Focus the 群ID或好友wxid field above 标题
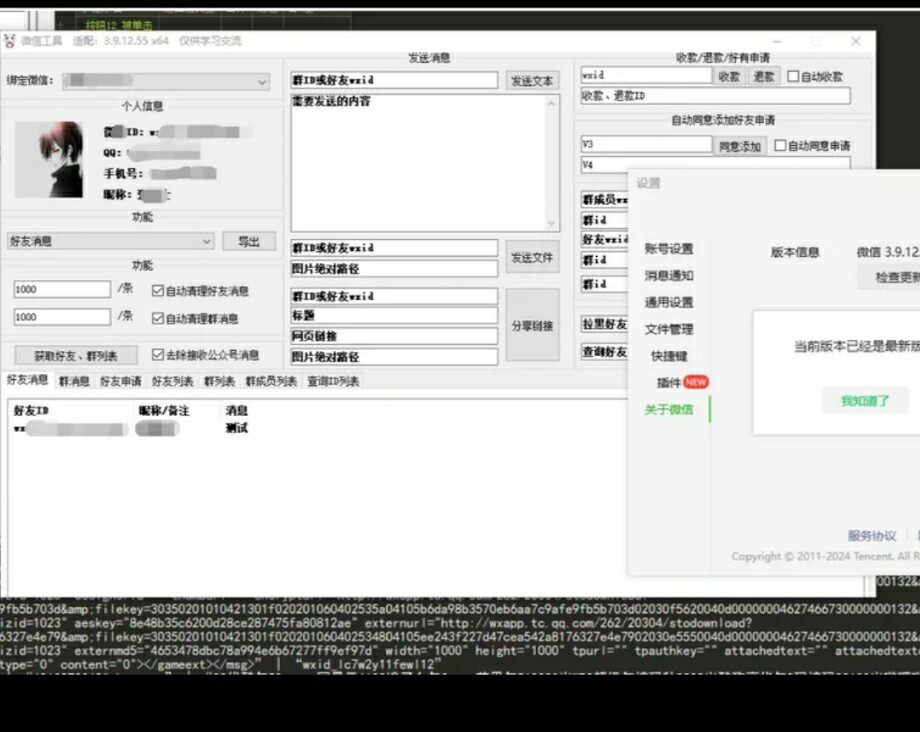Image resolution: width=920 pixels, height=732 pixels. point(394,296)
